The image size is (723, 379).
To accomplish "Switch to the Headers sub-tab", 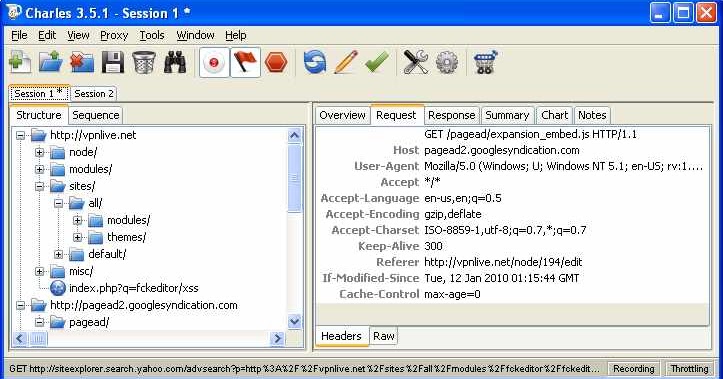I will [x=341, y=336].
